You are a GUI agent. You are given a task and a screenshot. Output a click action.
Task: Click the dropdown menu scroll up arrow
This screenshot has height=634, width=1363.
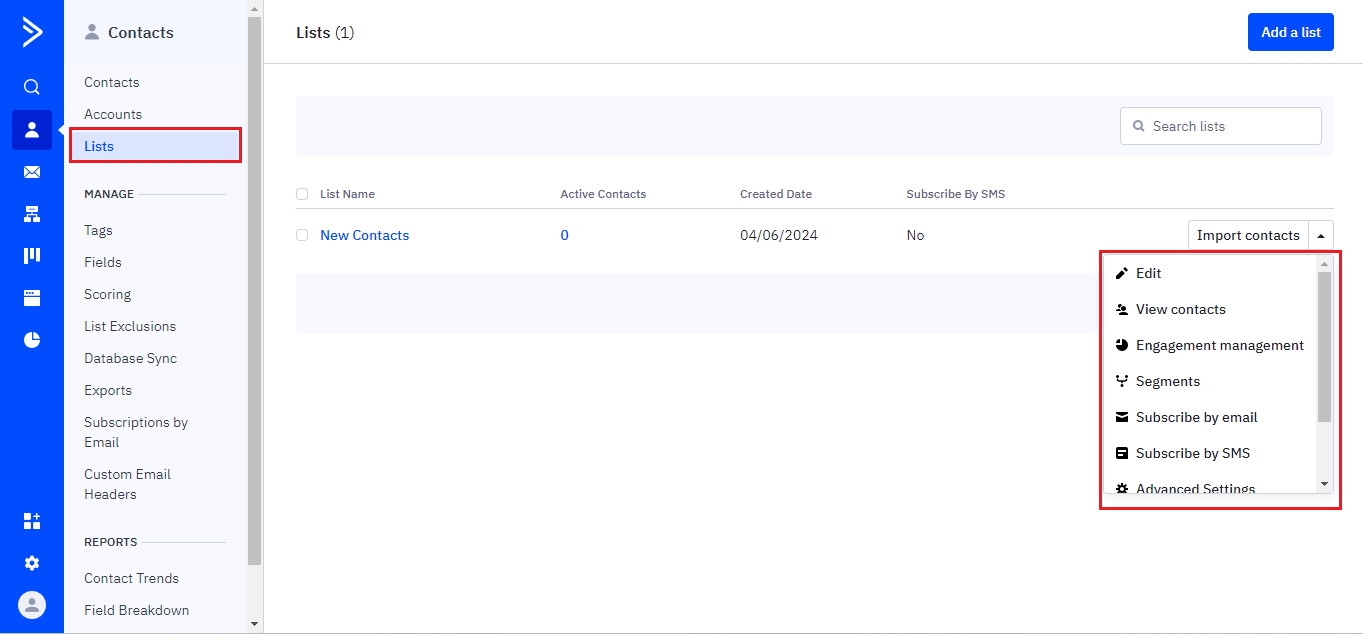pyautogui.click(x=1324, y=264)
